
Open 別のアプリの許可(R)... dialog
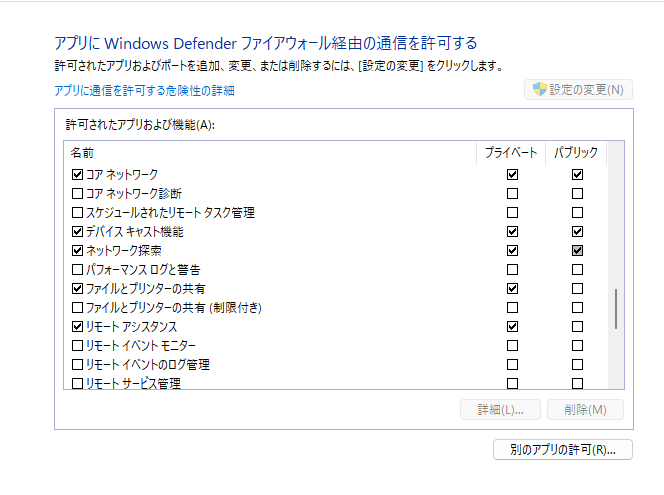563,450
